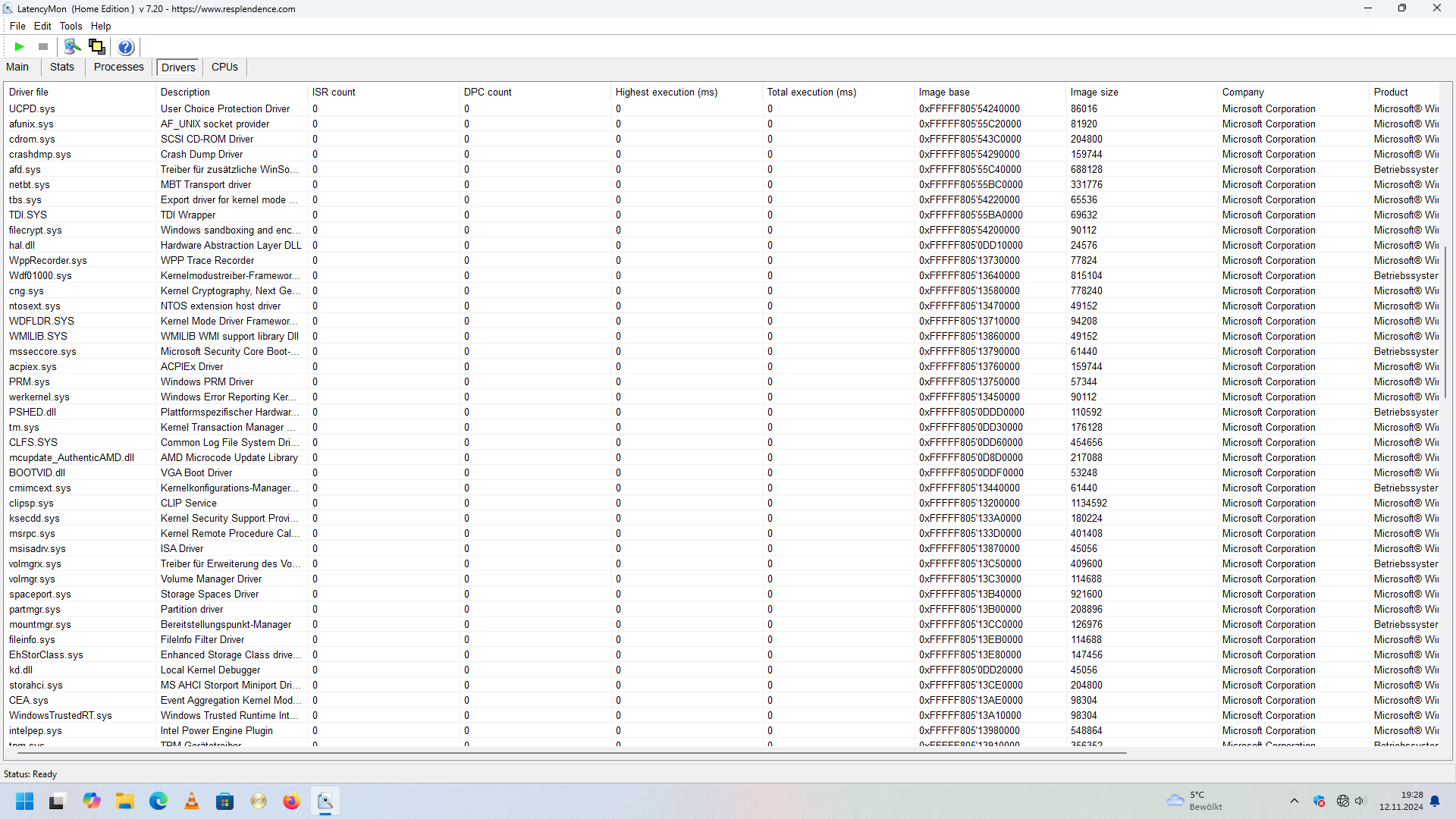Viewport: 1456px width, 819px height.
Task: Click the yellow overlapping windows toolbar icon
Action: (x=96, y=47)
